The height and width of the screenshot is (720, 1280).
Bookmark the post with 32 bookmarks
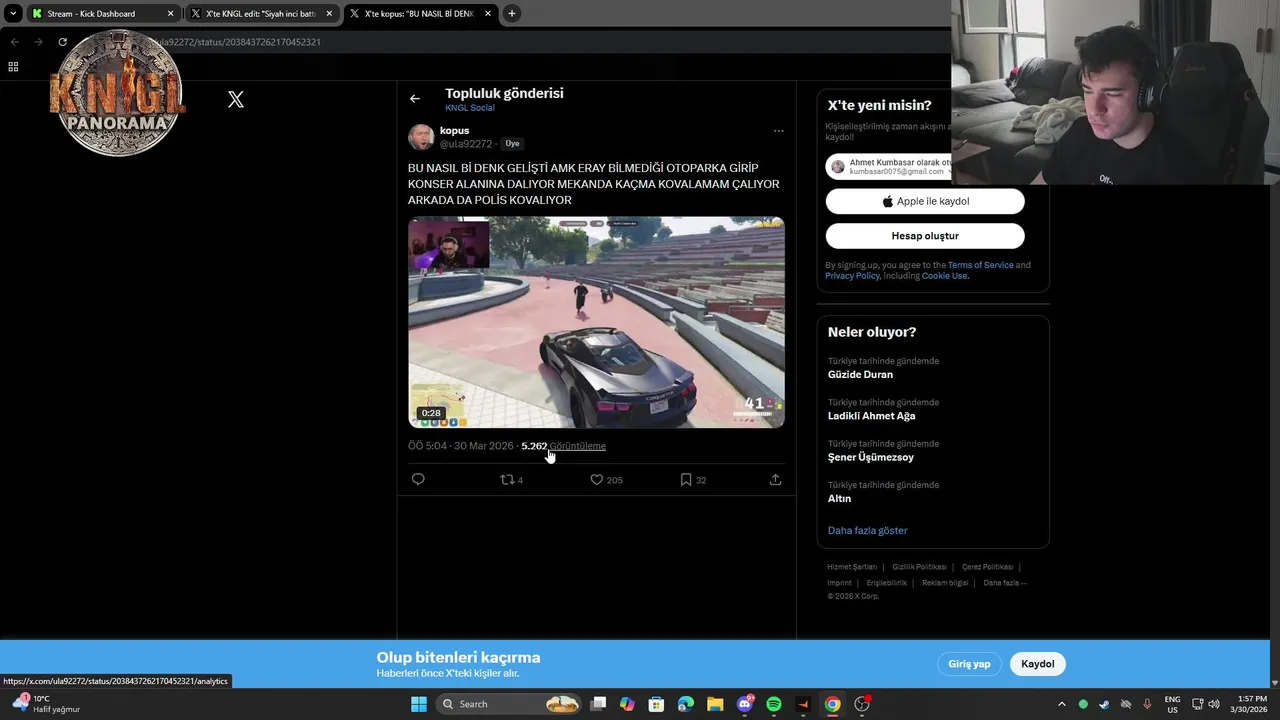(x=693, y=480)
